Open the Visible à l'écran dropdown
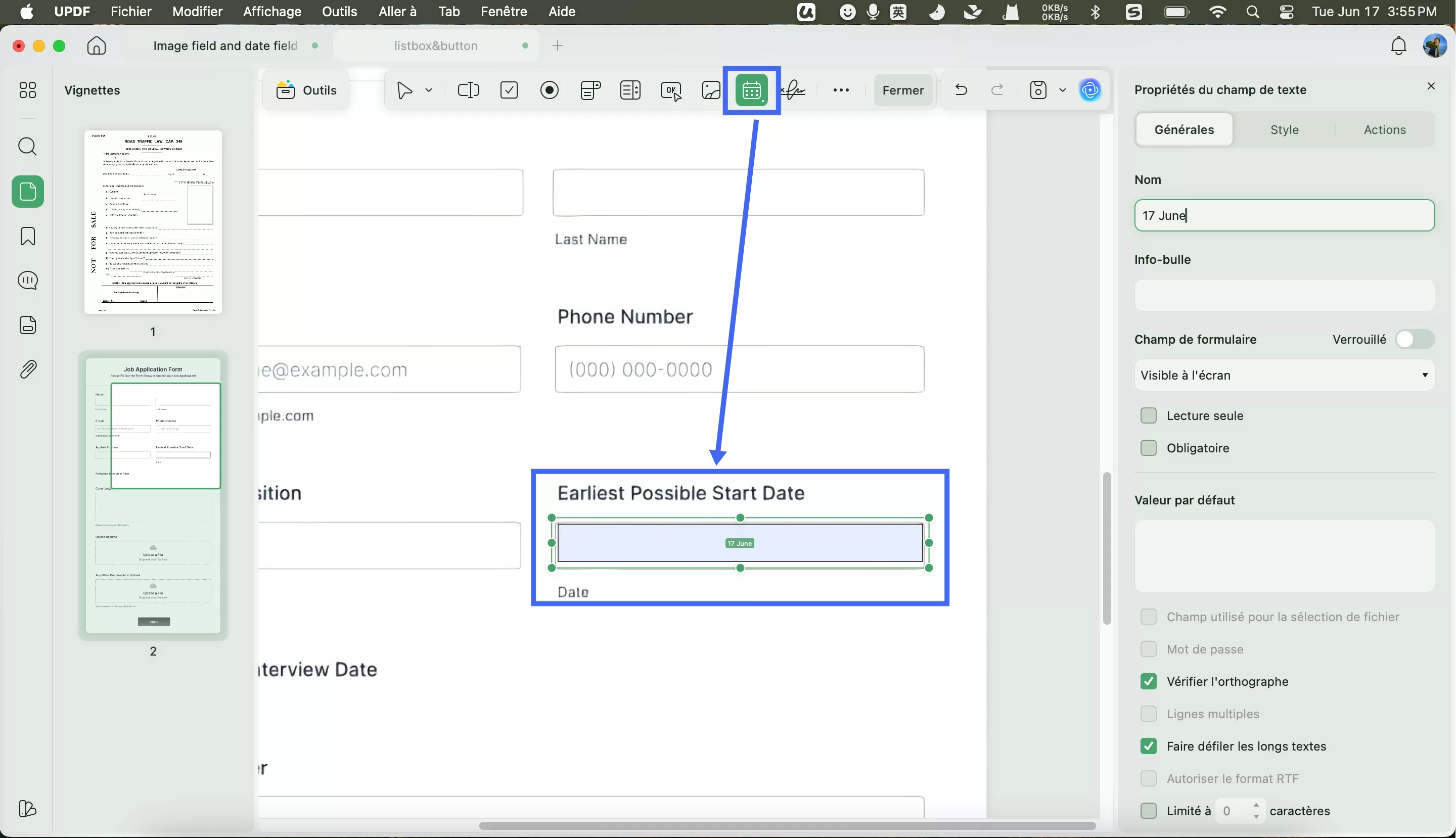Image resolution: width=1456 pixels, height=838 pixels. (x=1284, y=375)
